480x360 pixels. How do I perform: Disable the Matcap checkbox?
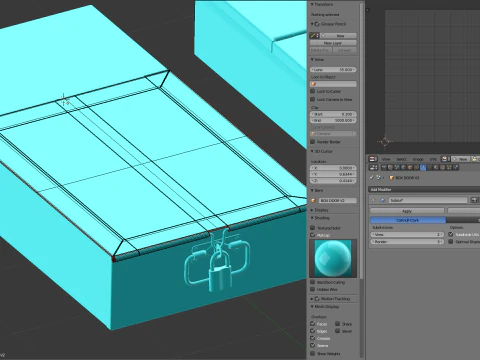(x=313, y=235)
